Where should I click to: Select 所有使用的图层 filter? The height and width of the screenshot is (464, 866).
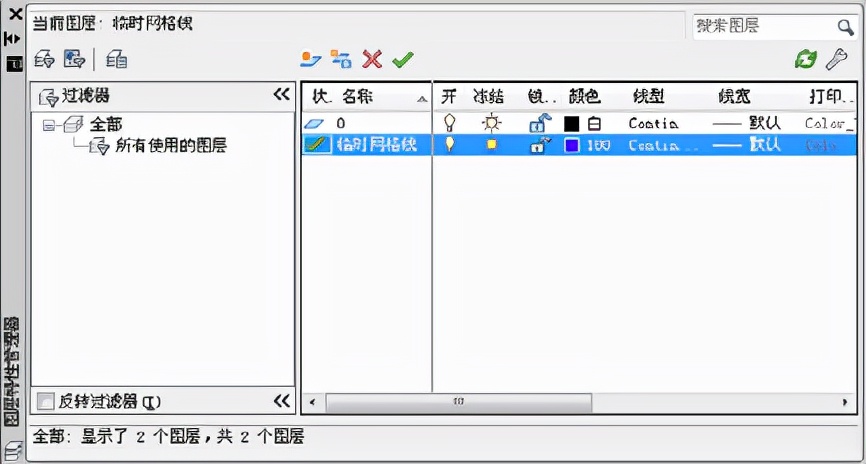click(171, 145)
